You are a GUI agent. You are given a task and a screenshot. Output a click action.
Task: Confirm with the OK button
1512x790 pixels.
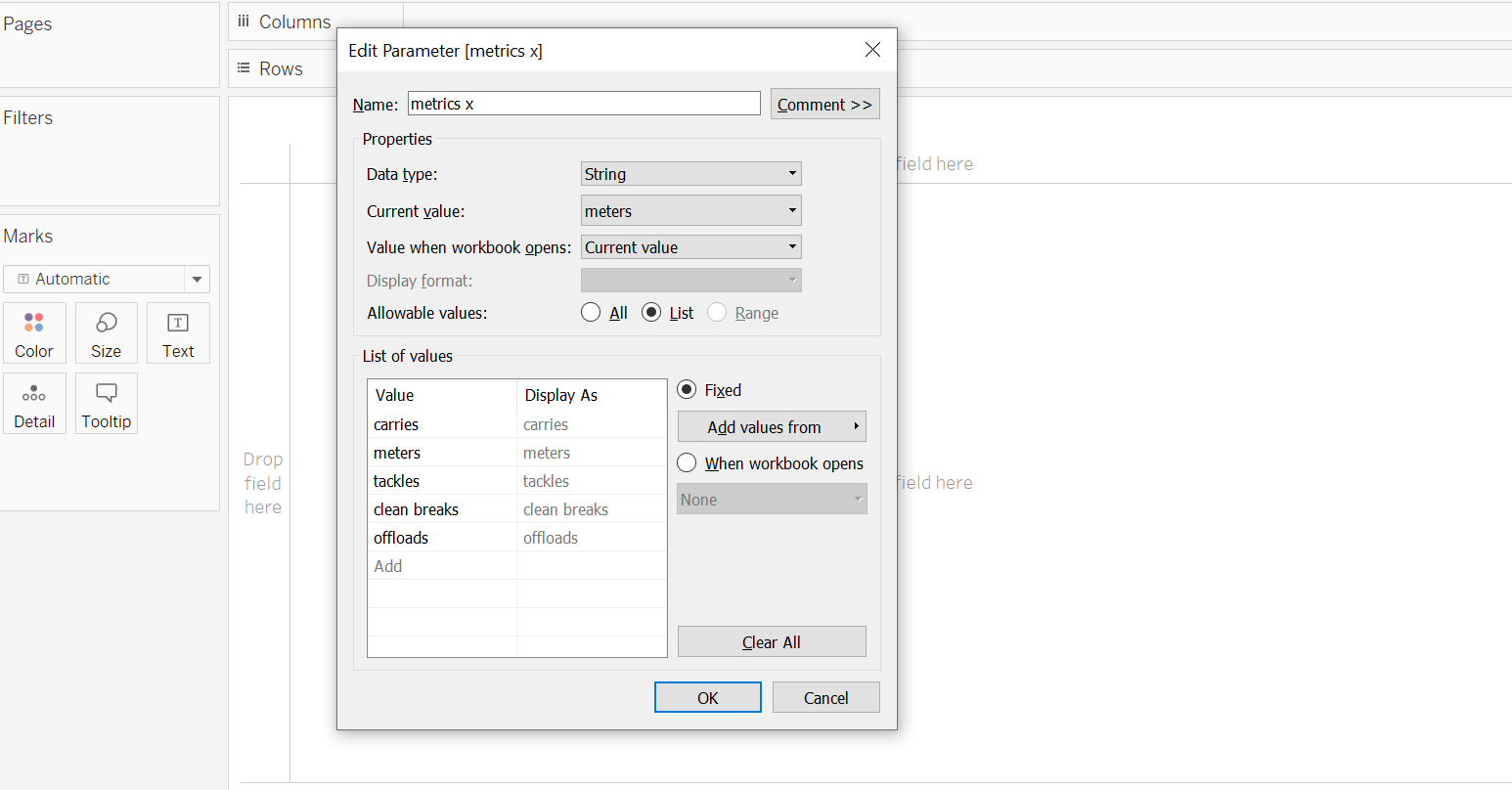coord(707,698)
